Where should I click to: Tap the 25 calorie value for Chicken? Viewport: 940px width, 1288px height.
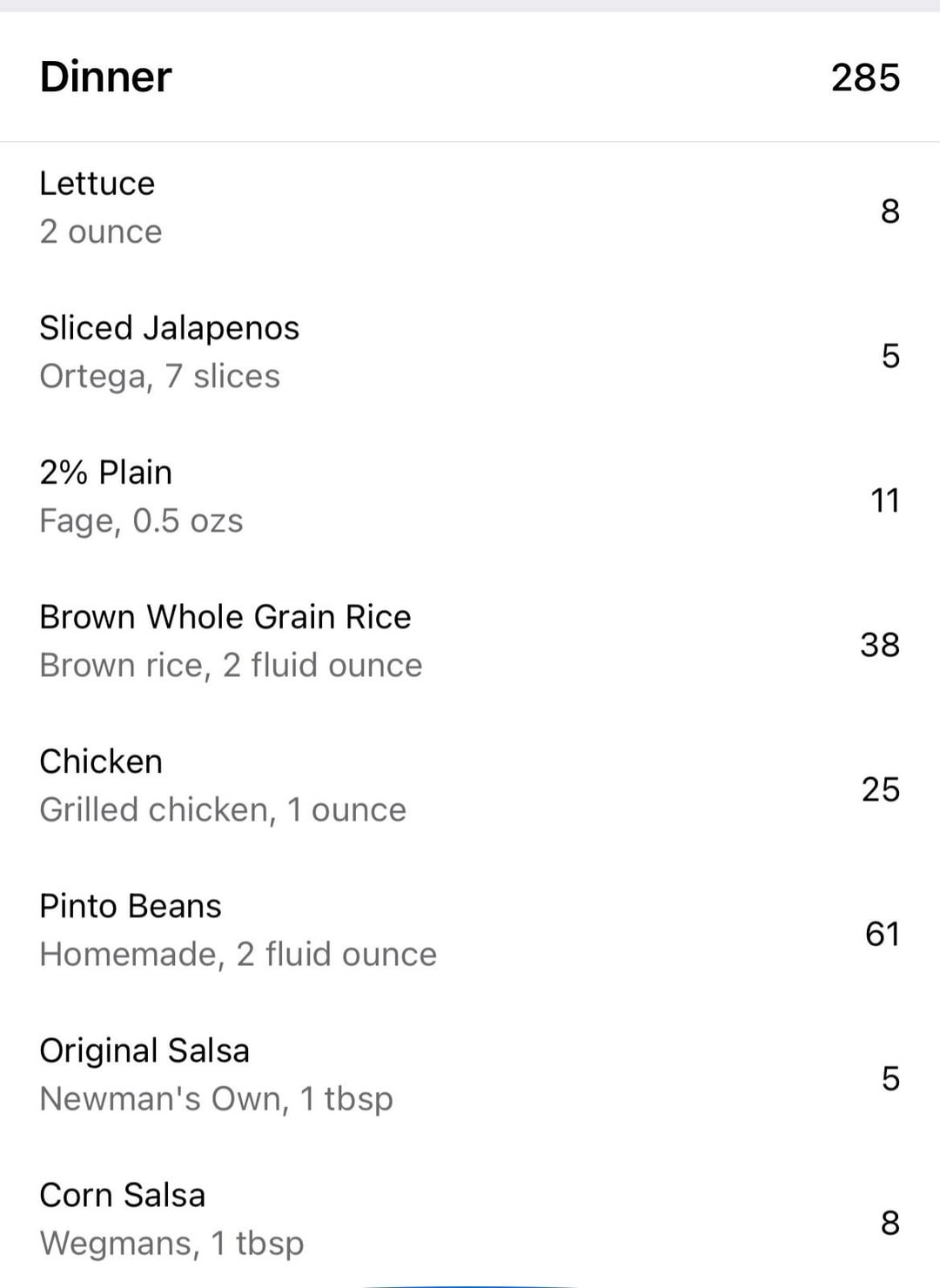pos(881,789)
